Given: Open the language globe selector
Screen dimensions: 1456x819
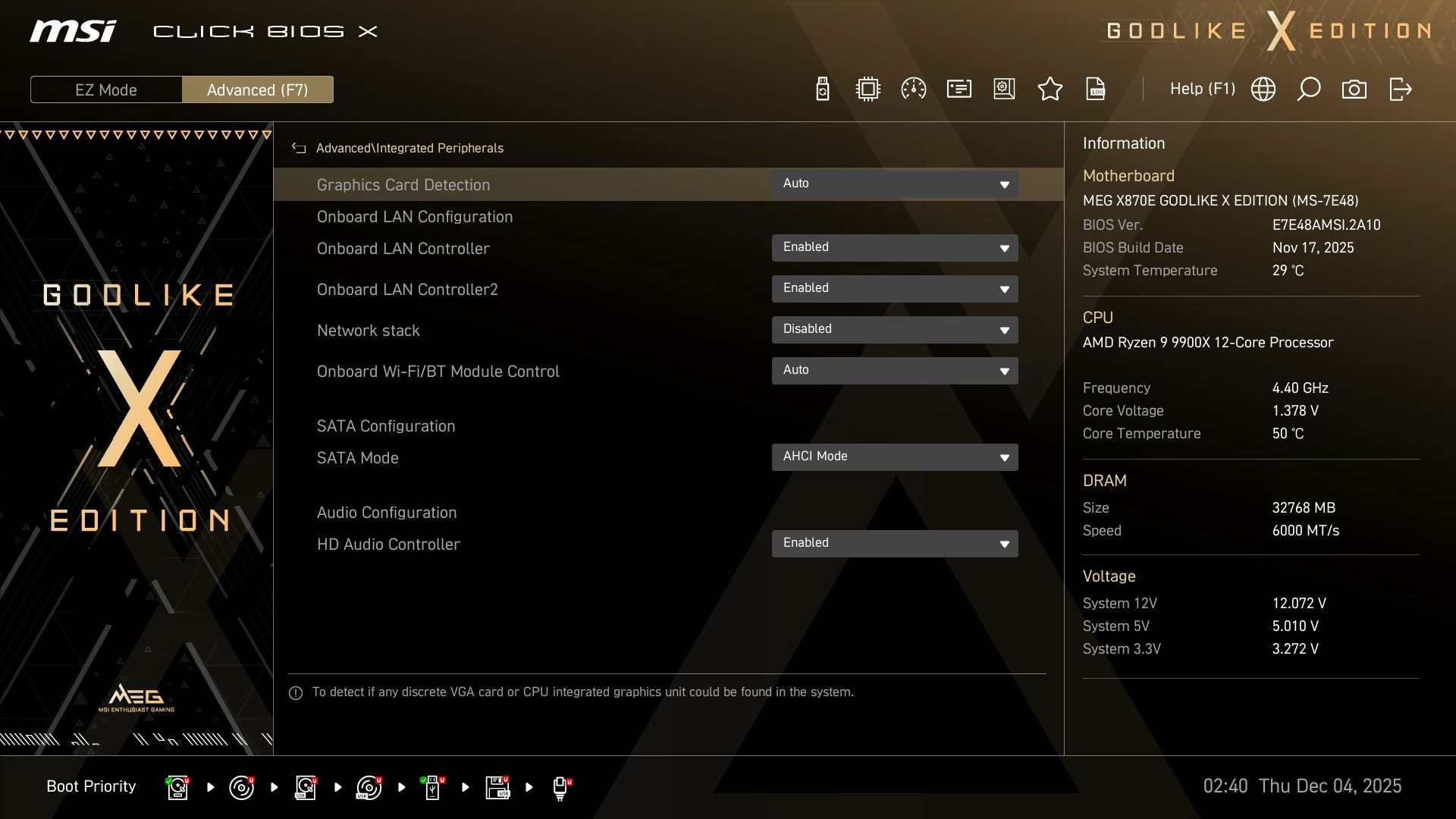Looking at the screenshot, I should [1262, 89].
